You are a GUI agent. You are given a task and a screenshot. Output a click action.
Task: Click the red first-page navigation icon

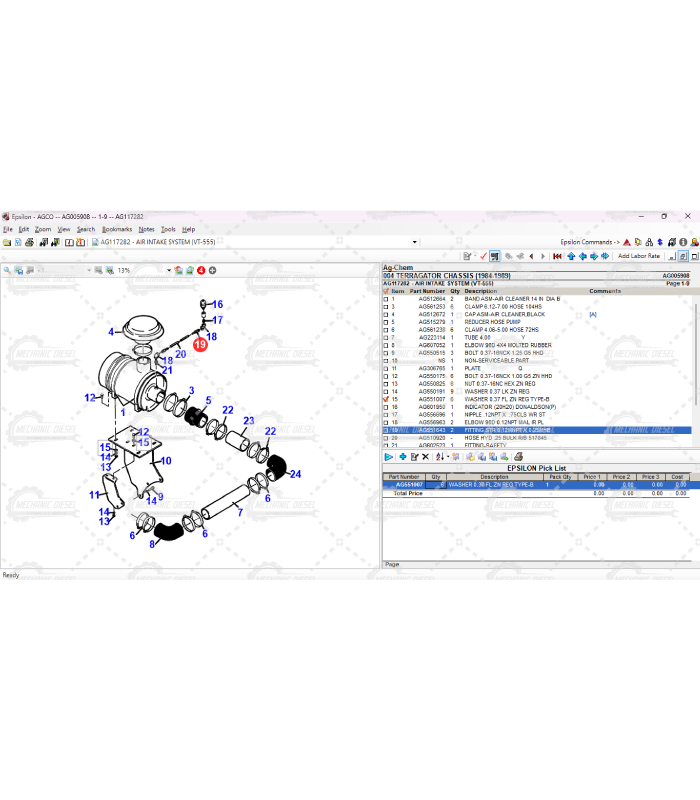click(557, 256)
